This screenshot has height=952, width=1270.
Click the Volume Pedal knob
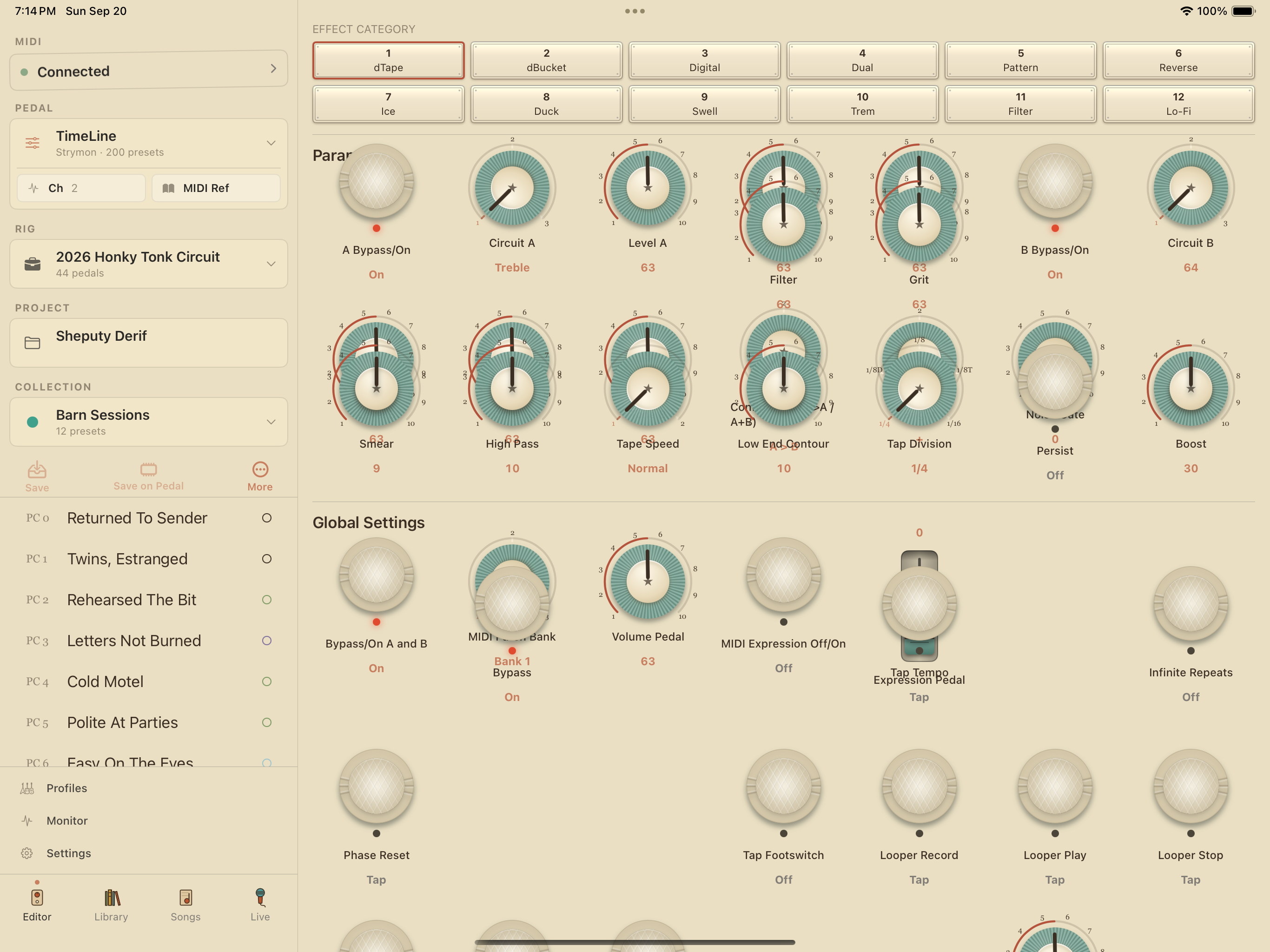click(648, 581)
